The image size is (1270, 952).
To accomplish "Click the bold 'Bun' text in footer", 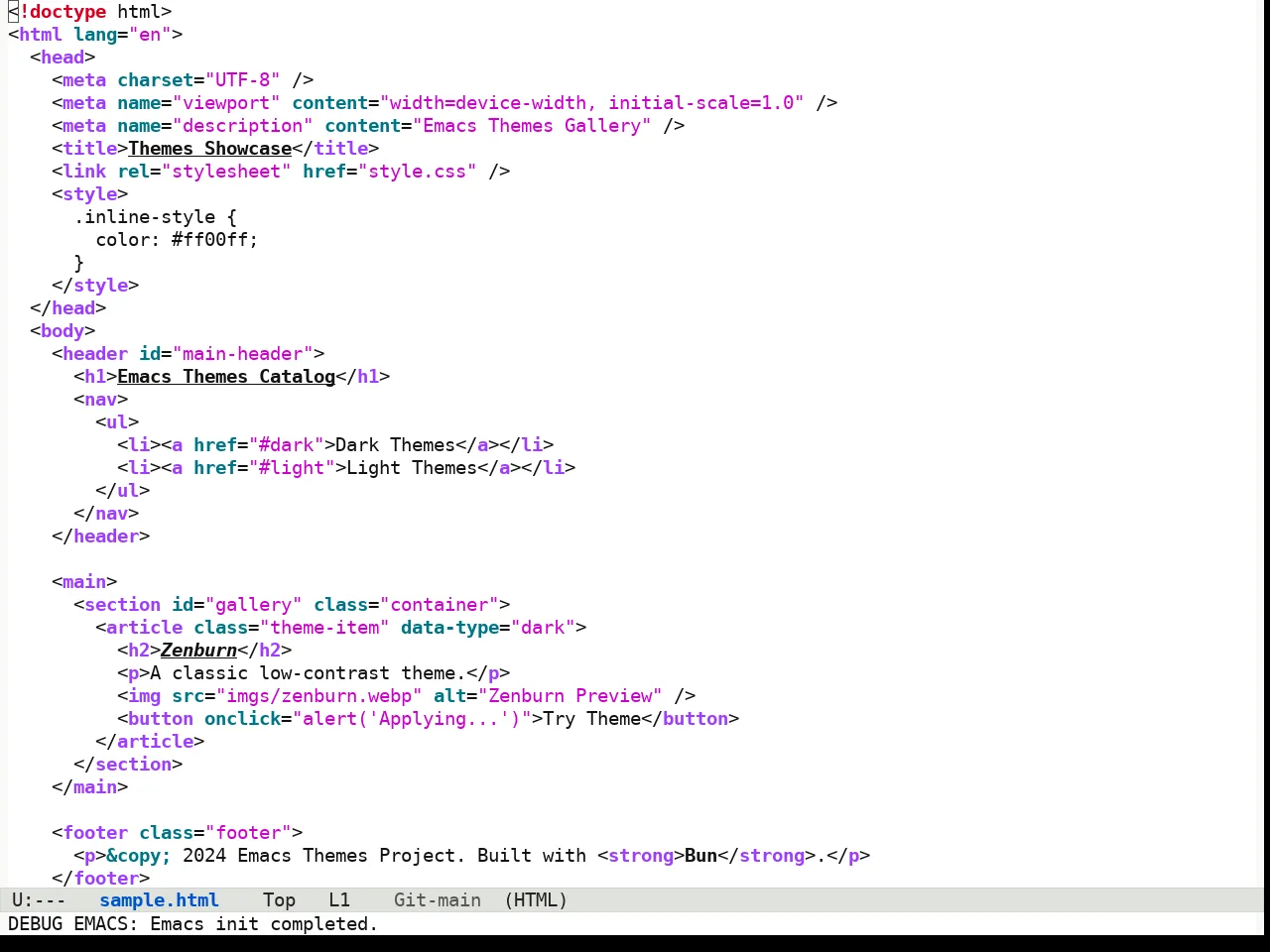I will point(700,856).
